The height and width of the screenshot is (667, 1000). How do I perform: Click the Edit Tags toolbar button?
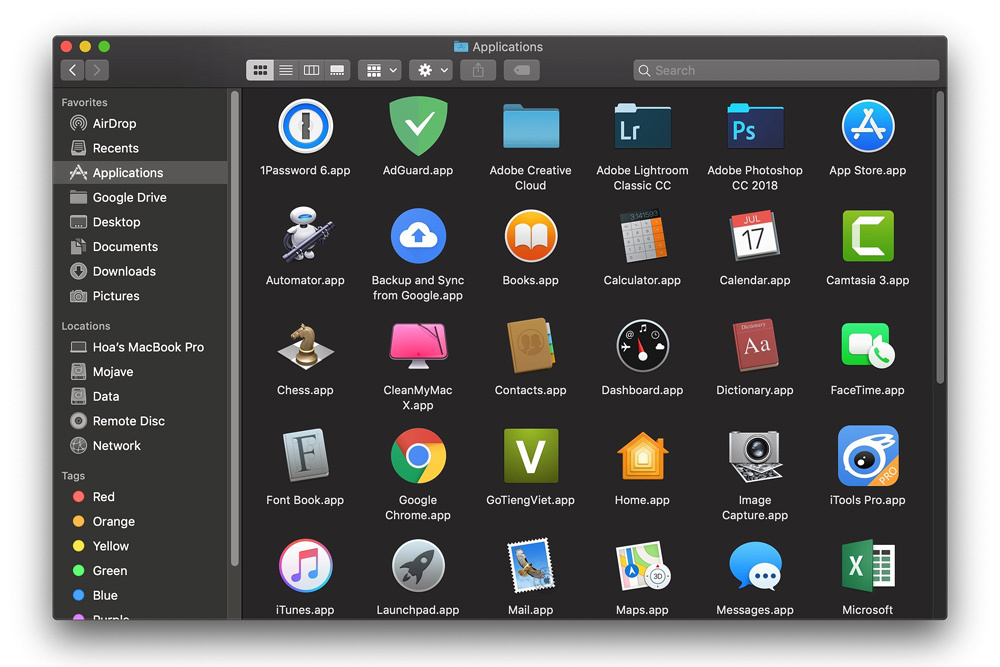tap(522, 70)
